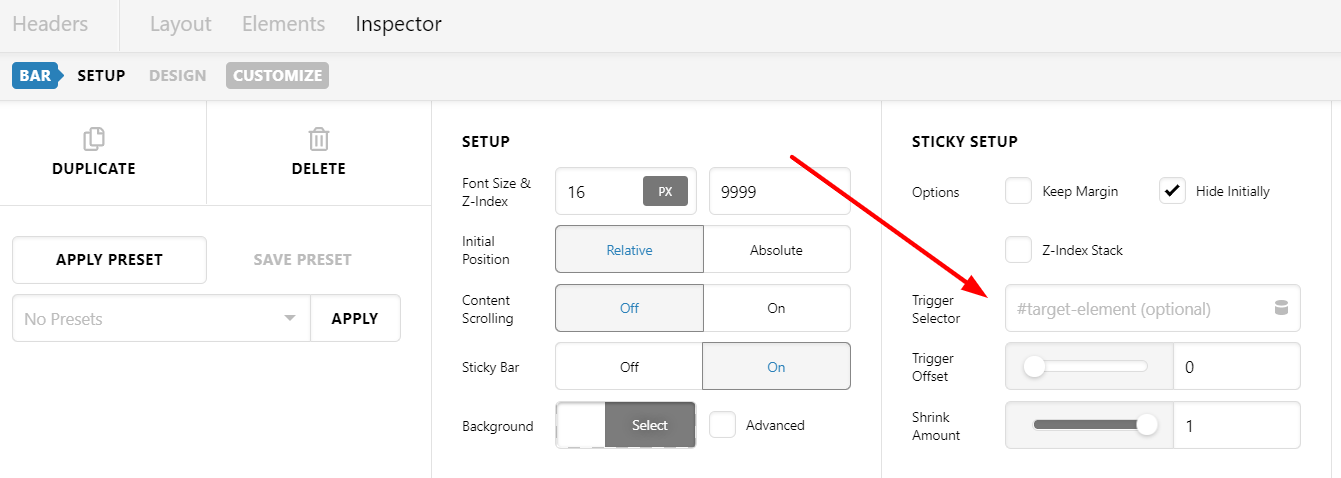1341x478 pixels.
Task: Check the Keep Margin option
Action: coord(1018,191)
